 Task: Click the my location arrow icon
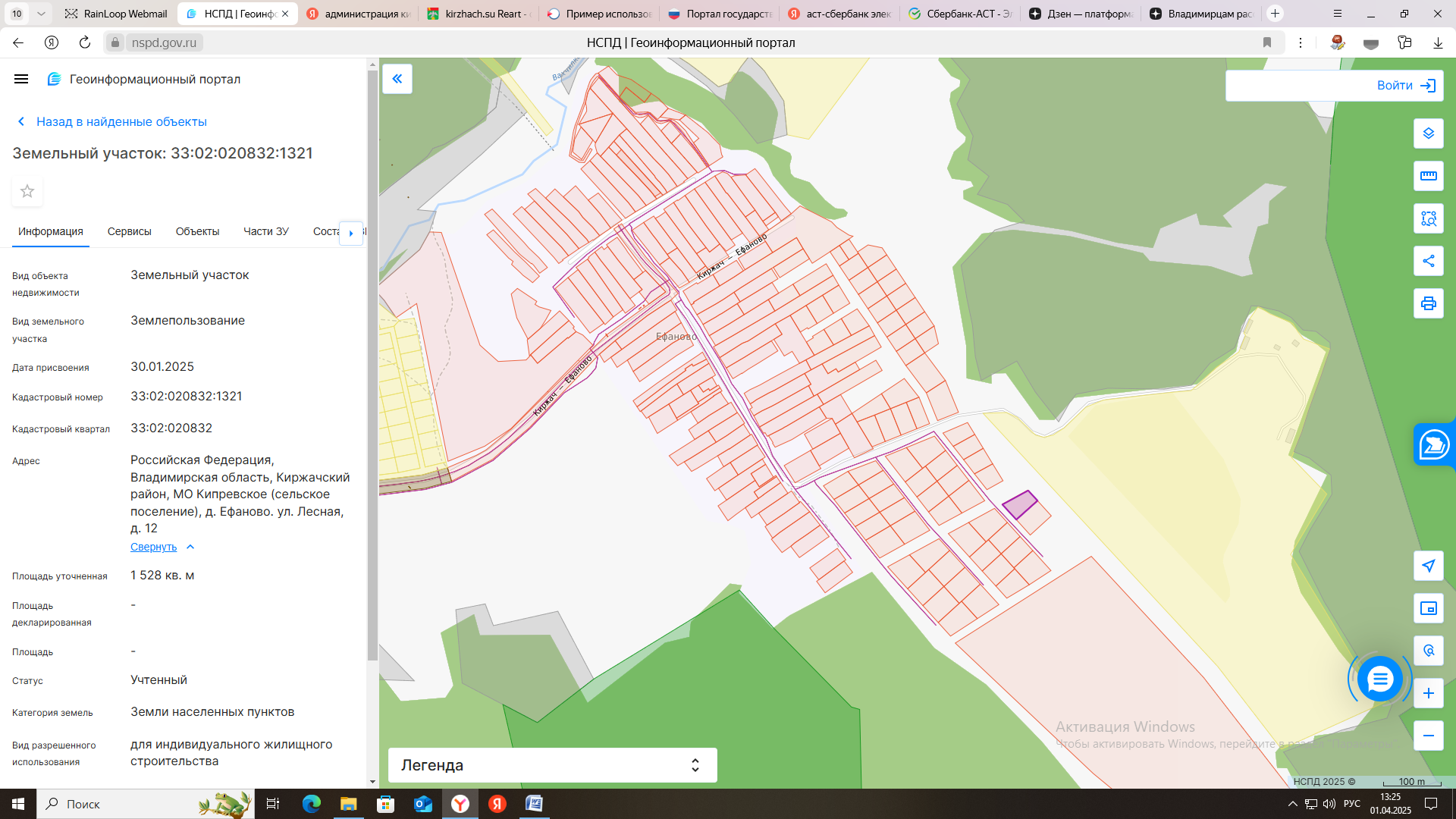tap(1428, 566)
